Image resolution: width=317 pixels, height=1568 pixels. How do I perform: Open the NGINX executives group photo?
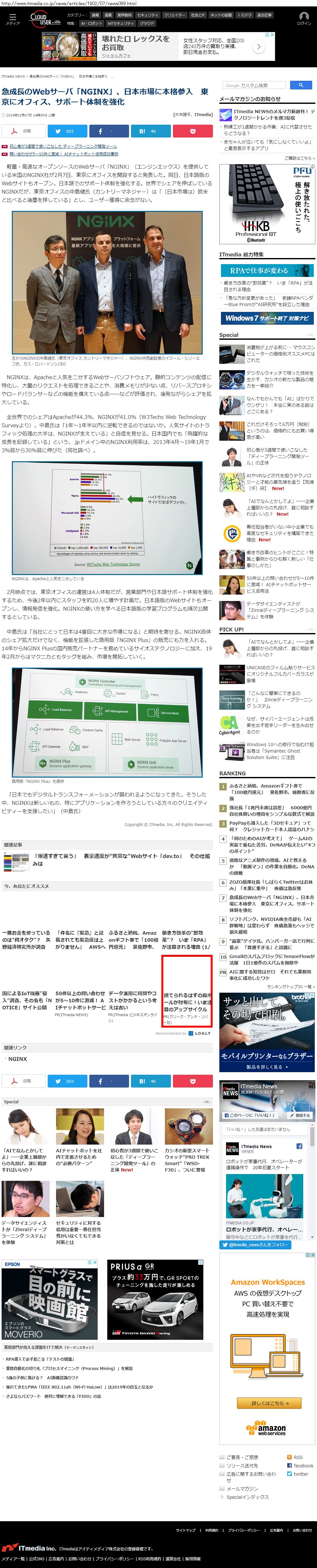(x=107, y=282)
